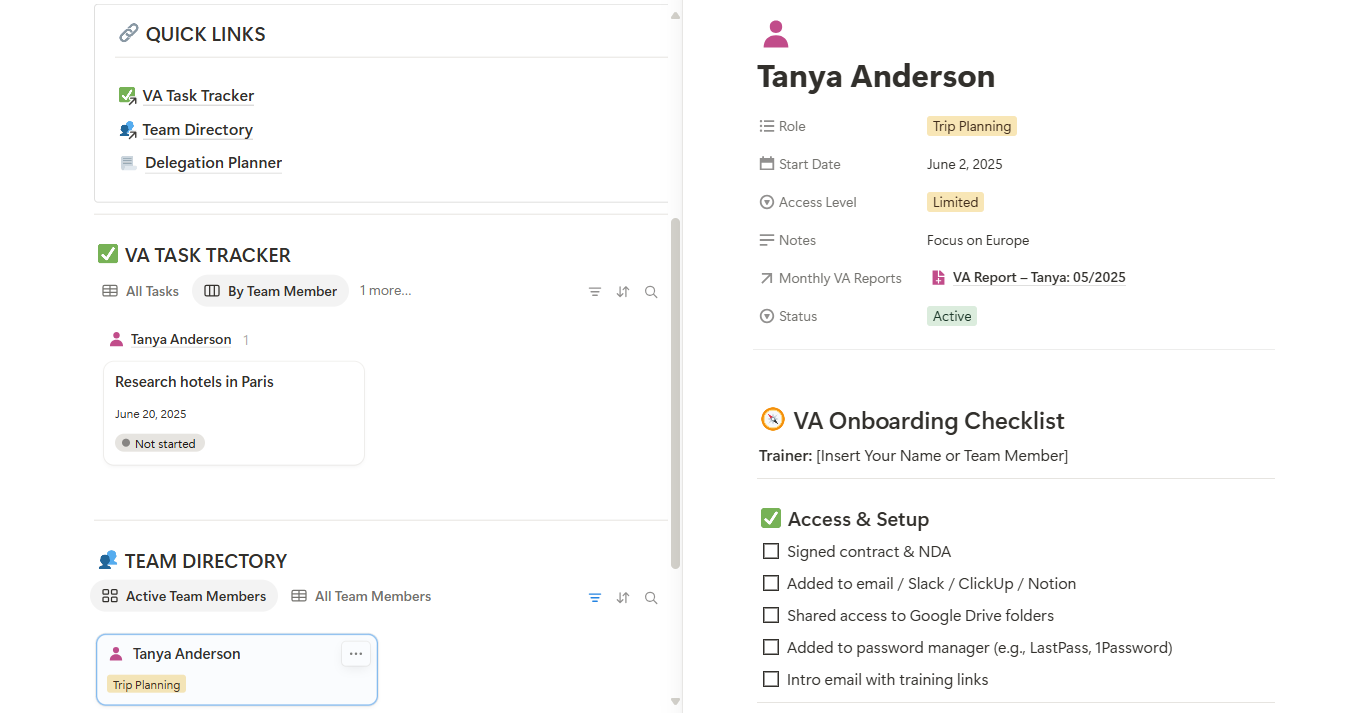Screen dimensions: 1345x713
Task: Check Intro email with training links
Action: tap(771, 680)
